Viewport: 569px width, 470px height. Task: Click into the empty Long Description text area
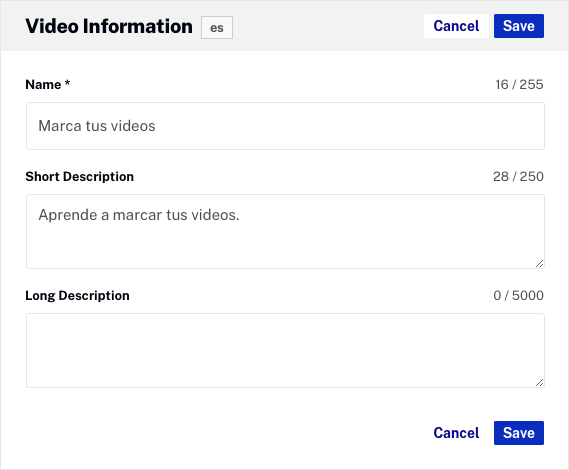pyautogui.click(x=285, y=351)
